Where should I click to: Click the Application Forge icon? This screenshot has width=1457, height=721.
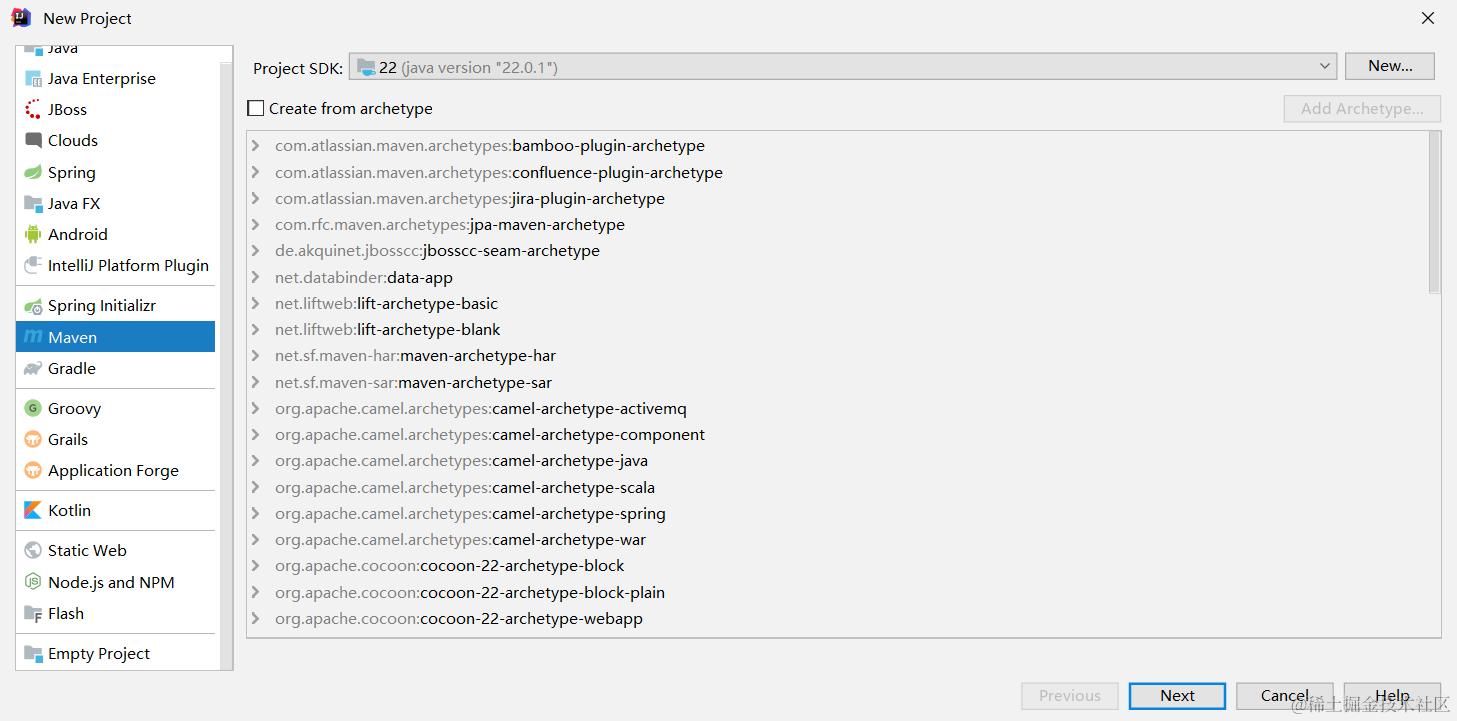(x=33, y=471)
